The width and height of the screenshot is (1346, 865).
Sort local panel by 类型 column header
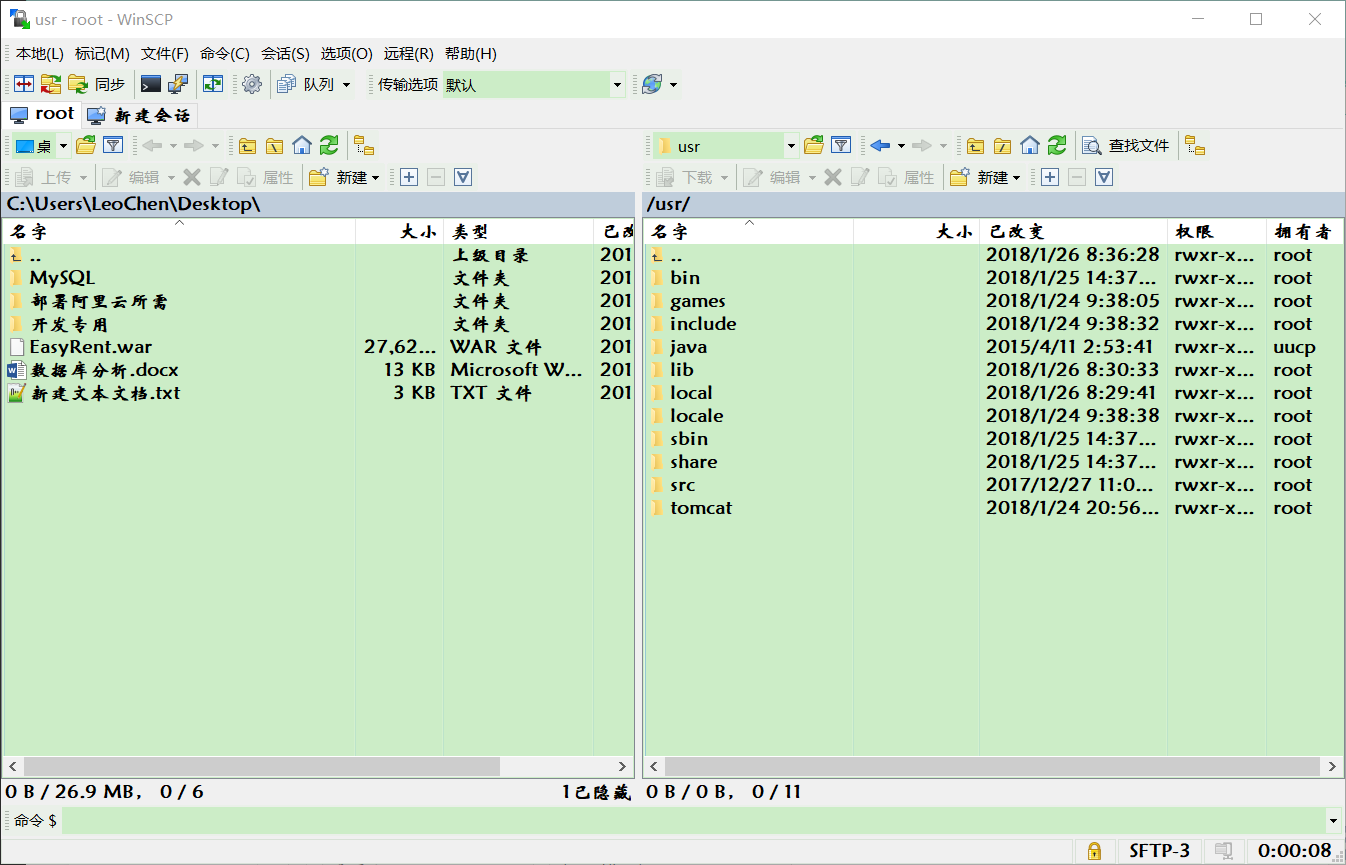[x=518, y=232]
